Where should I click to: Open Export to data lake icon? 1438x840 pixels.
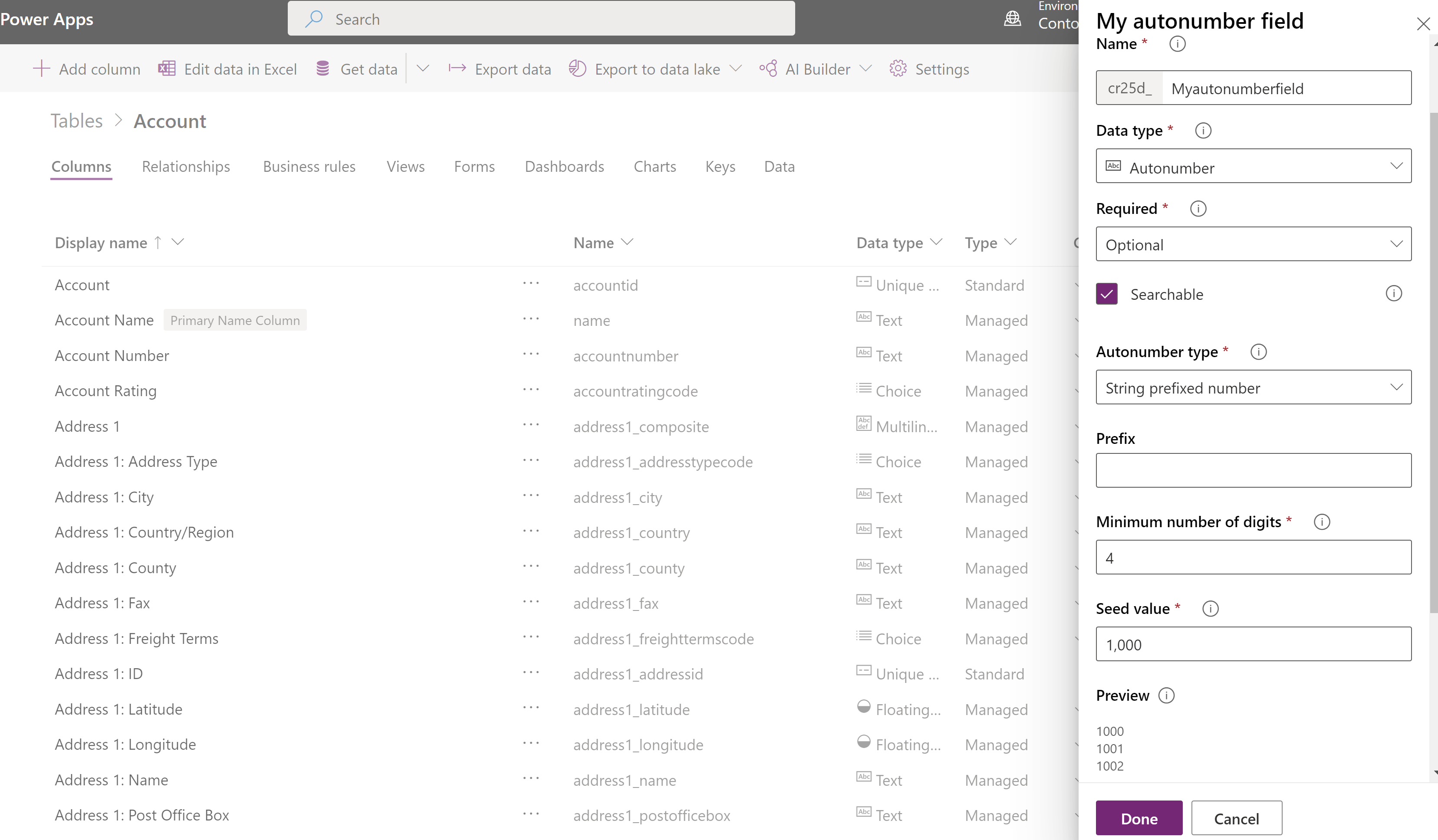579,68
